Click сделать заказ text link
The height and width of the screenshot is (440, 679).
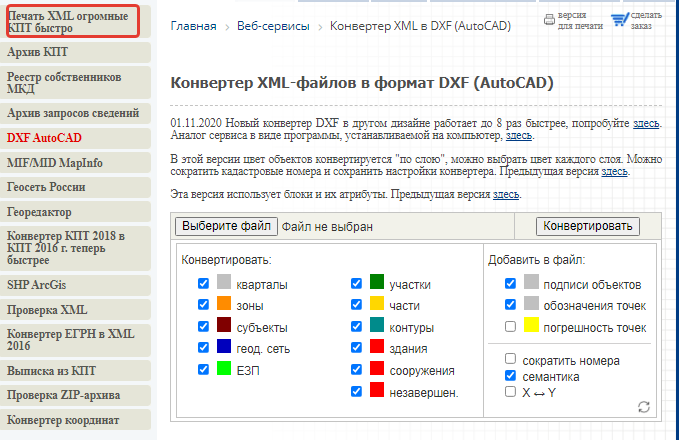[646, 20]
